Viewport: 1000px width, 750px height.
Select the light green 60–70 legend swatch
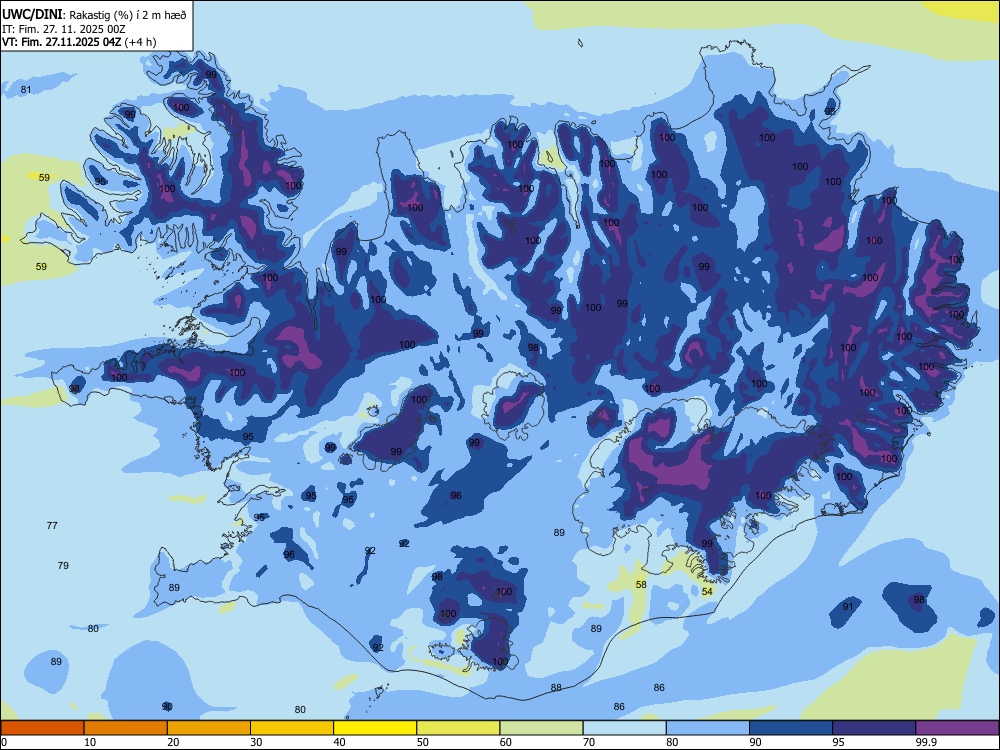click(x=541, y=728)
